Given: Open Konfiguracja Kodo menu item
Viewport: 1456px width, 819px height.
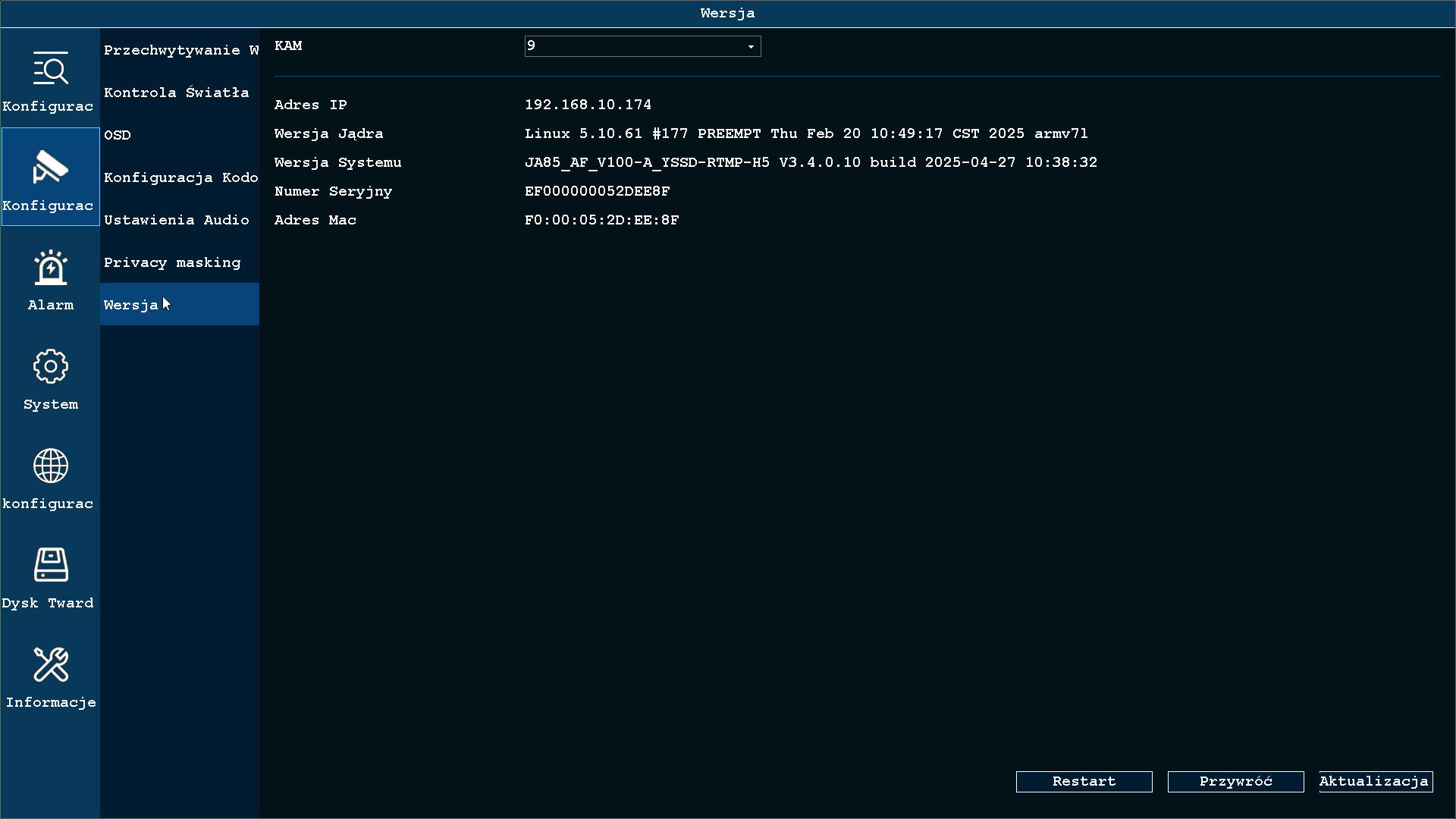Looking at the screenshot, I should click(x=180, y=177).
